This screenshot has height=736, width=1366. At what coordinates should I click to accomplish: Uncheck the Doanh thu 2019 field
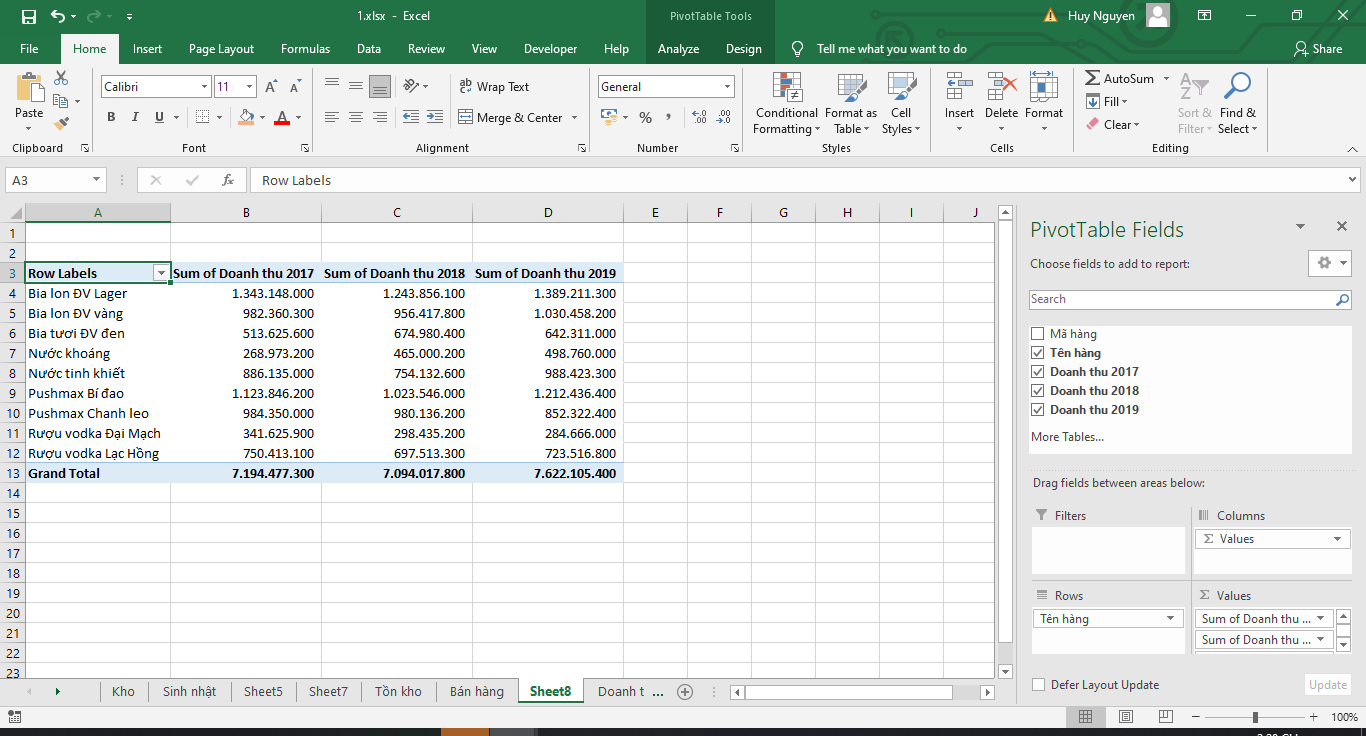[1038, 410]
